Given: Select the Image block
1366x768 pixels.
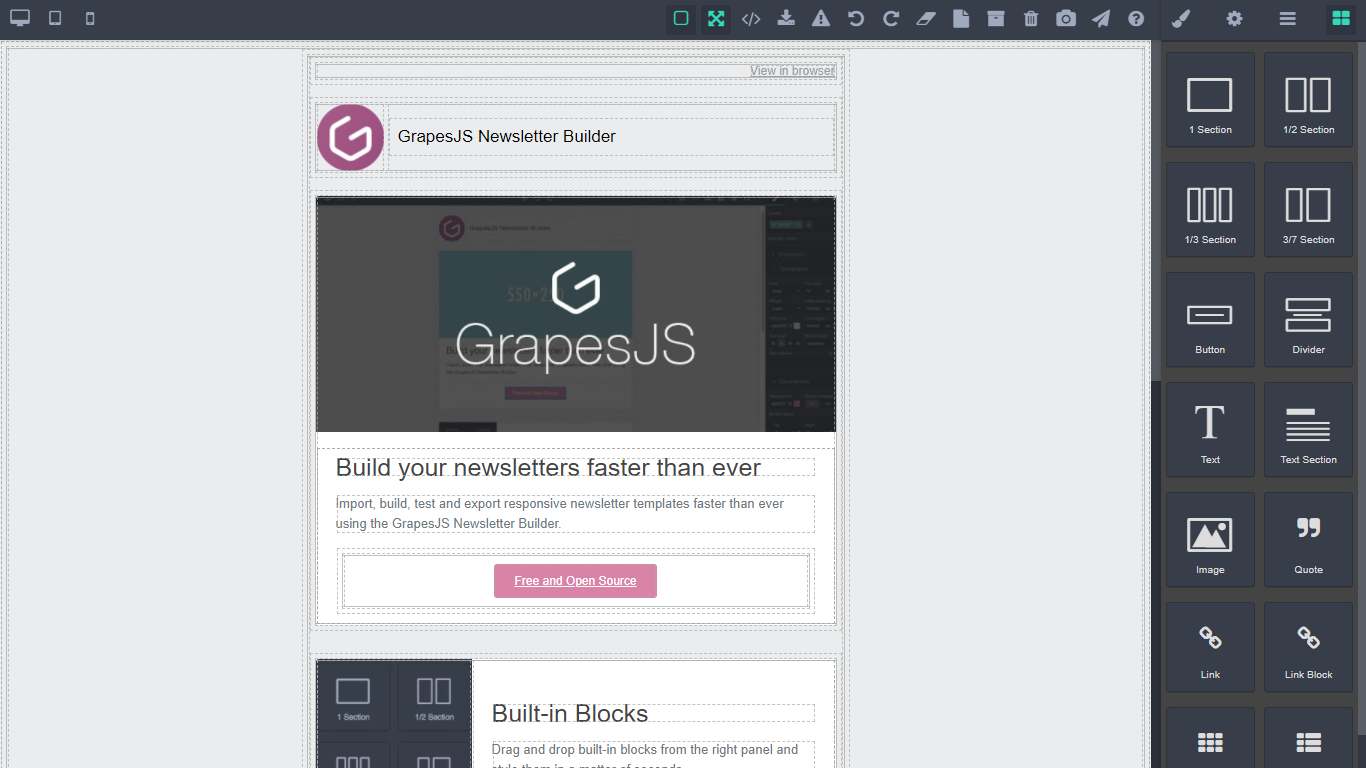Looking at the screenshot, I should pyautogui.click(x=1210, y=540).
